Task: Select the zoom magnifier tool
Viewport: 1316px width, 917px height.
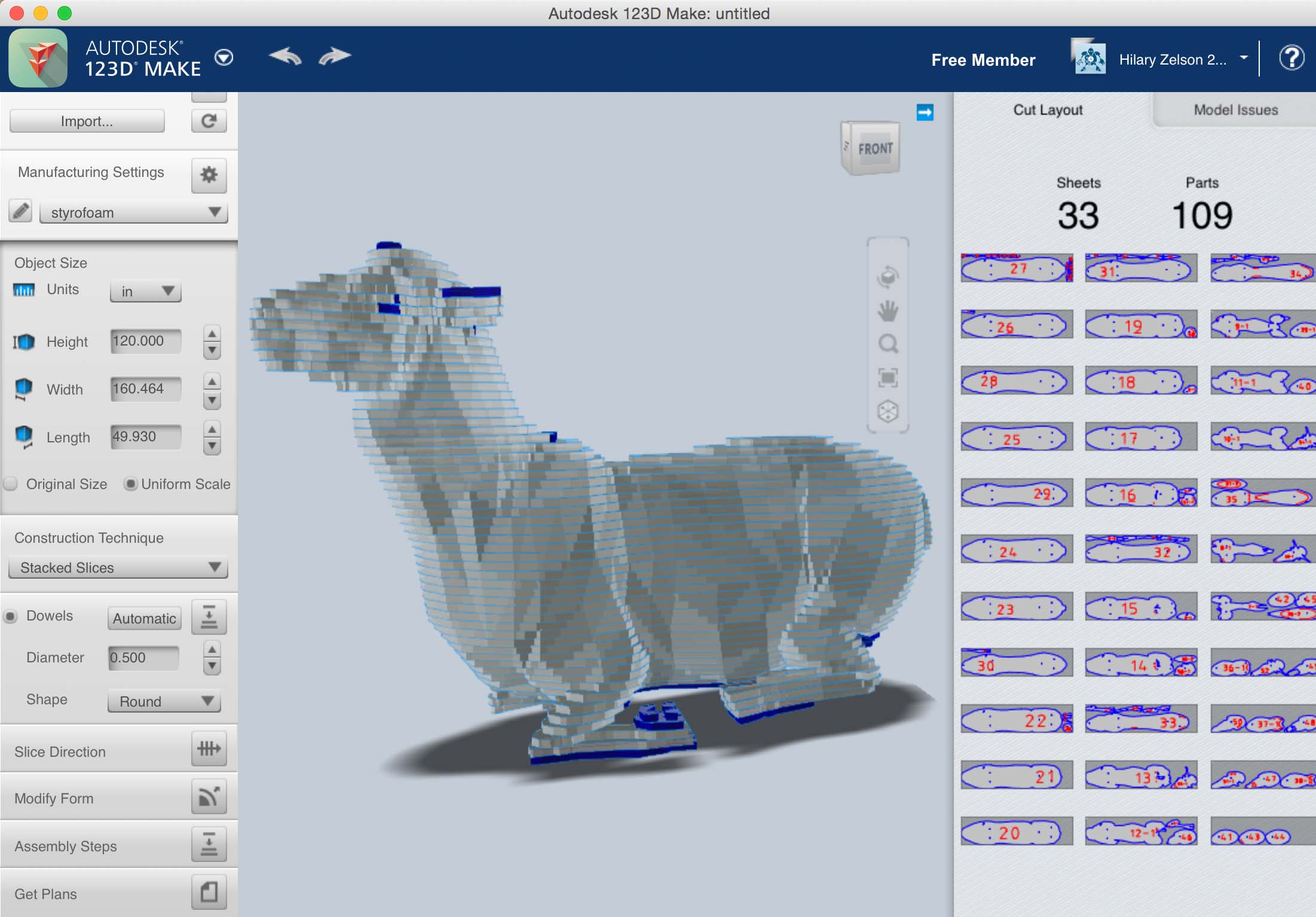Action: 888,344
